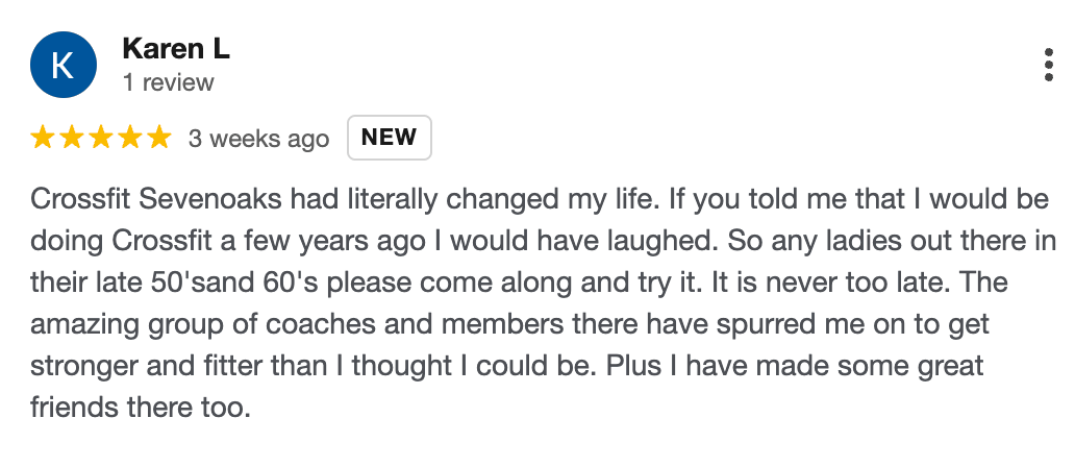Open the three-dot more options menu
This screenshot has height=457, width=1080.
[1048, 65]
